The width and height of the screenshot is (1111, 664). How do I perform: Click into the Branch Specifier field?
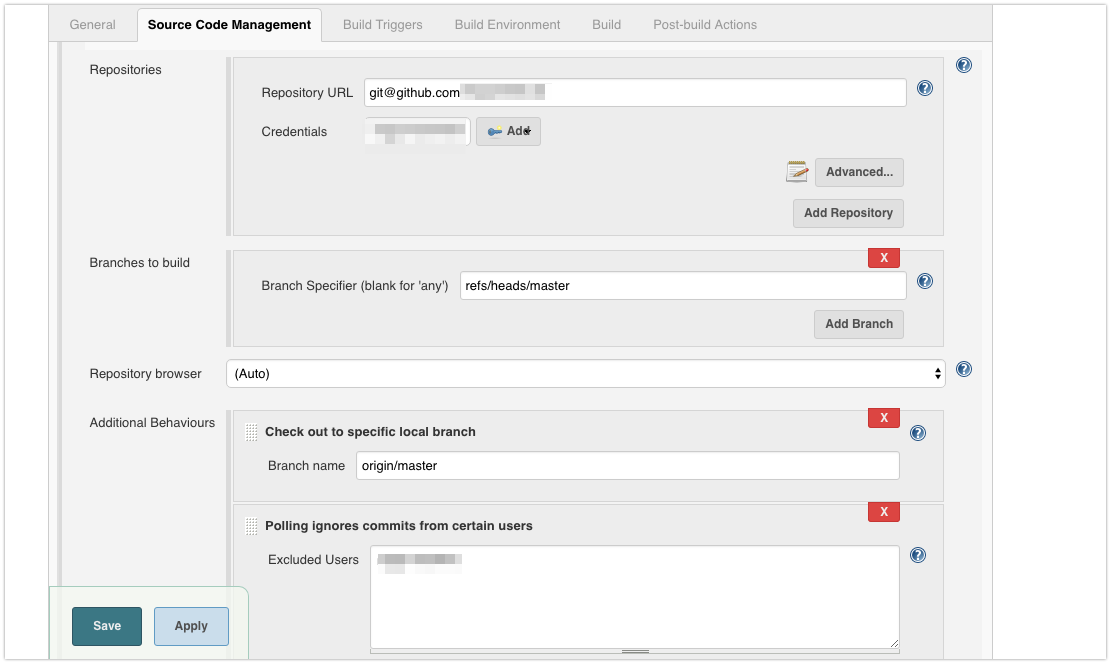pyautogui.click(x=683, y=286)
